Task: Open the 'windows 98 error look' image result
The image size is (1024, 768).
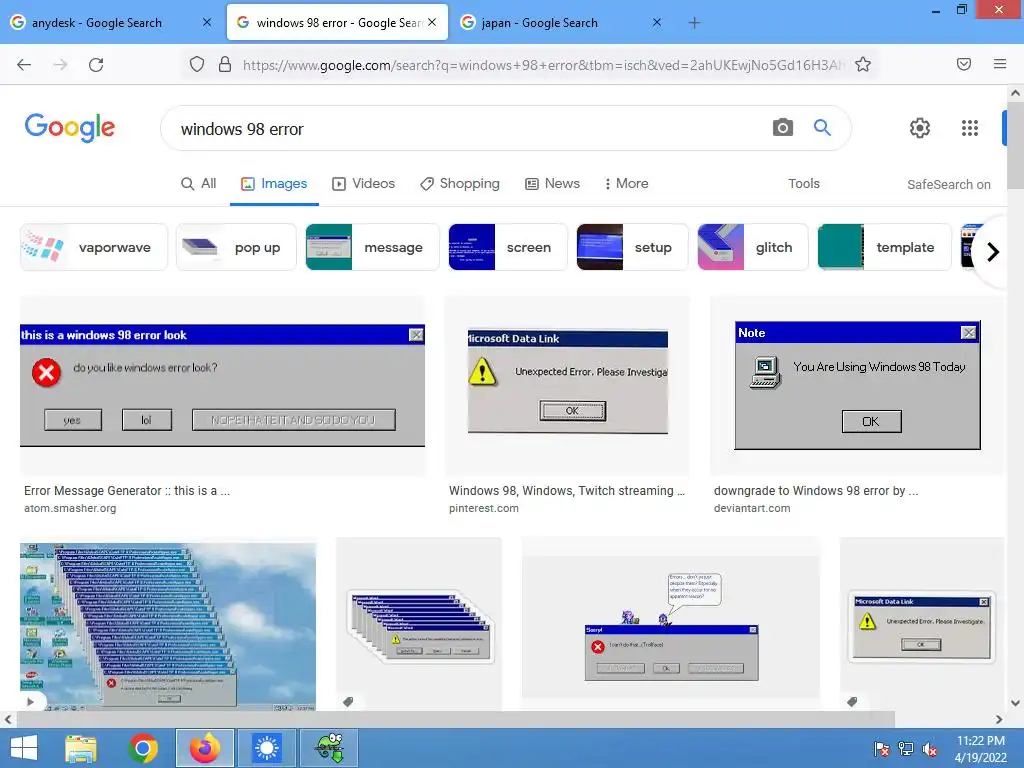Action: click(222, 385)
